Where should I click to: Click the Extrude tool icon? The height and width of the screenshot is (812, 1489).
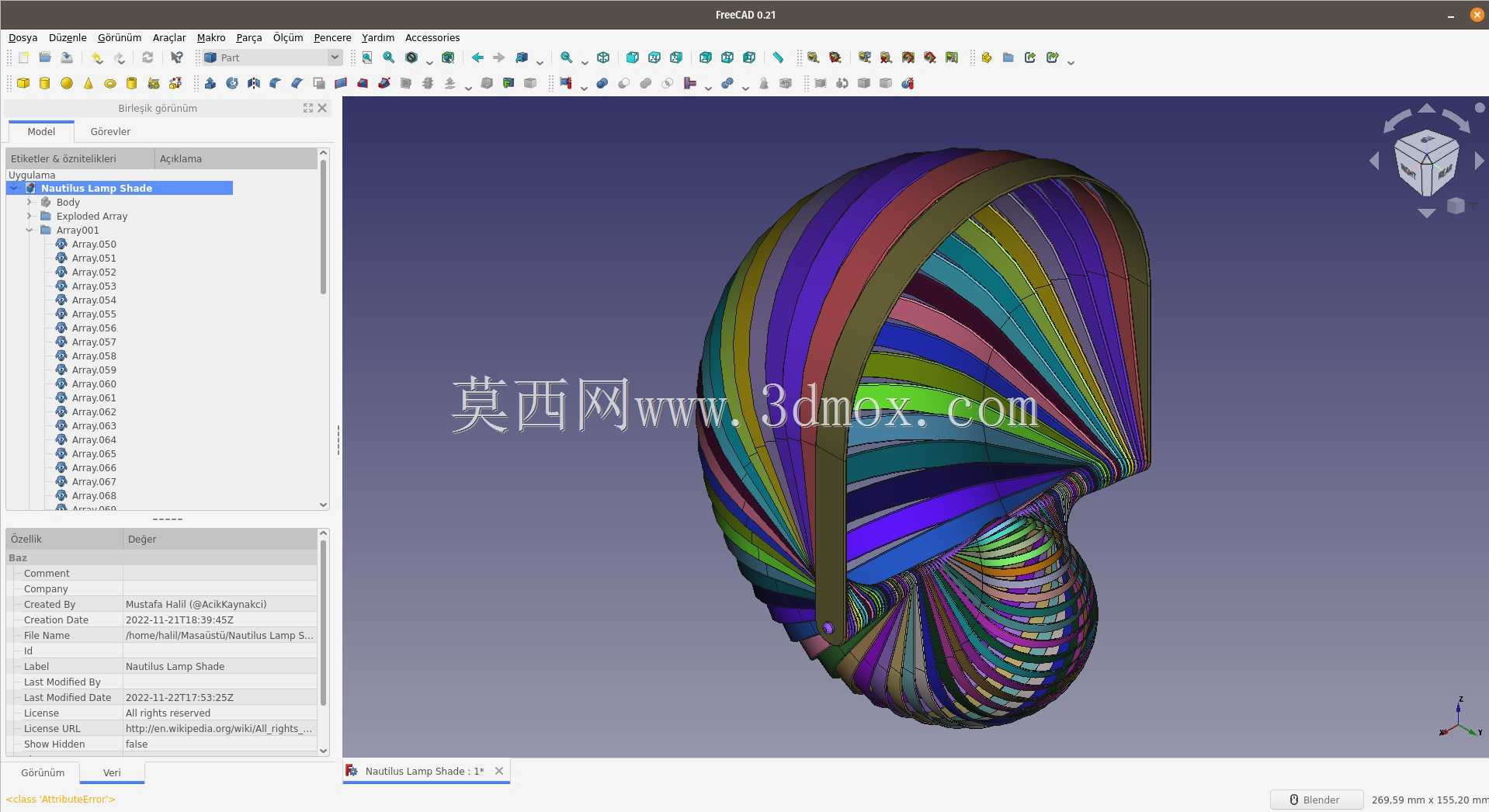[210, 83]
